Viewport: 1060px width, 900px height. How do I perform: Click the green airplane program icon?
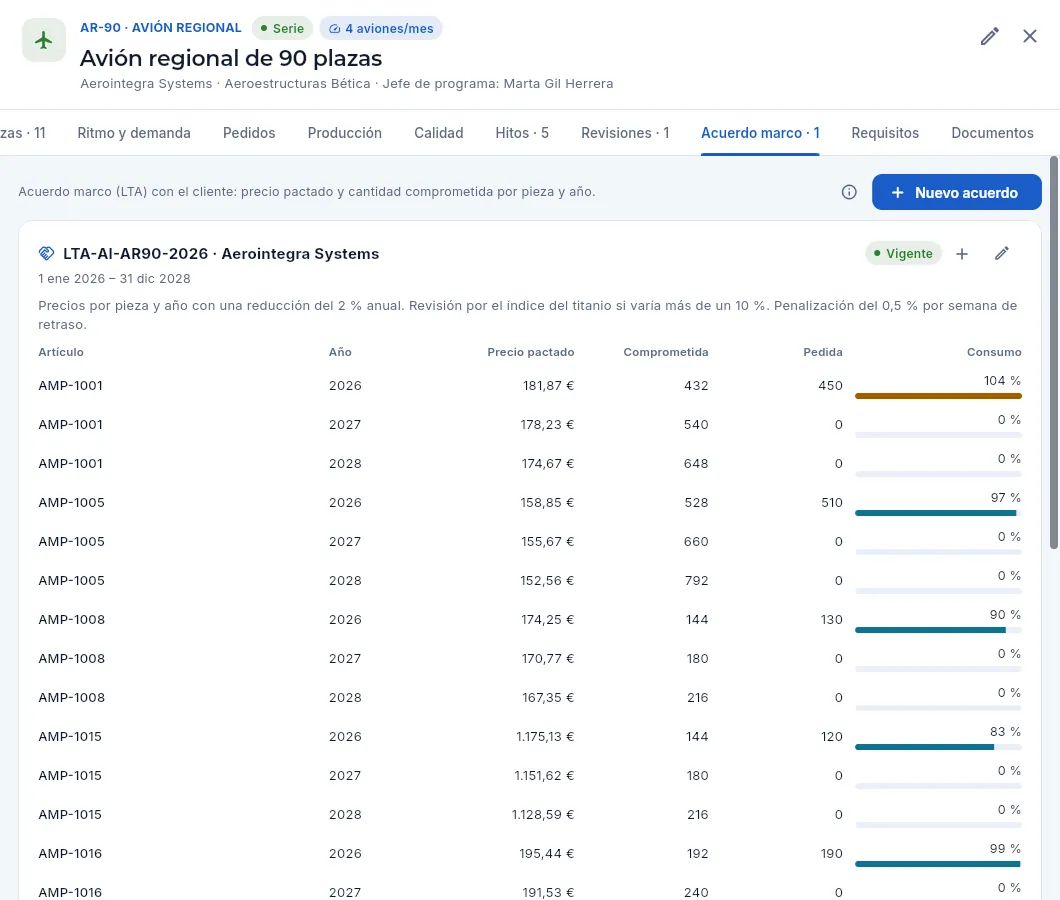pos(44,41)
